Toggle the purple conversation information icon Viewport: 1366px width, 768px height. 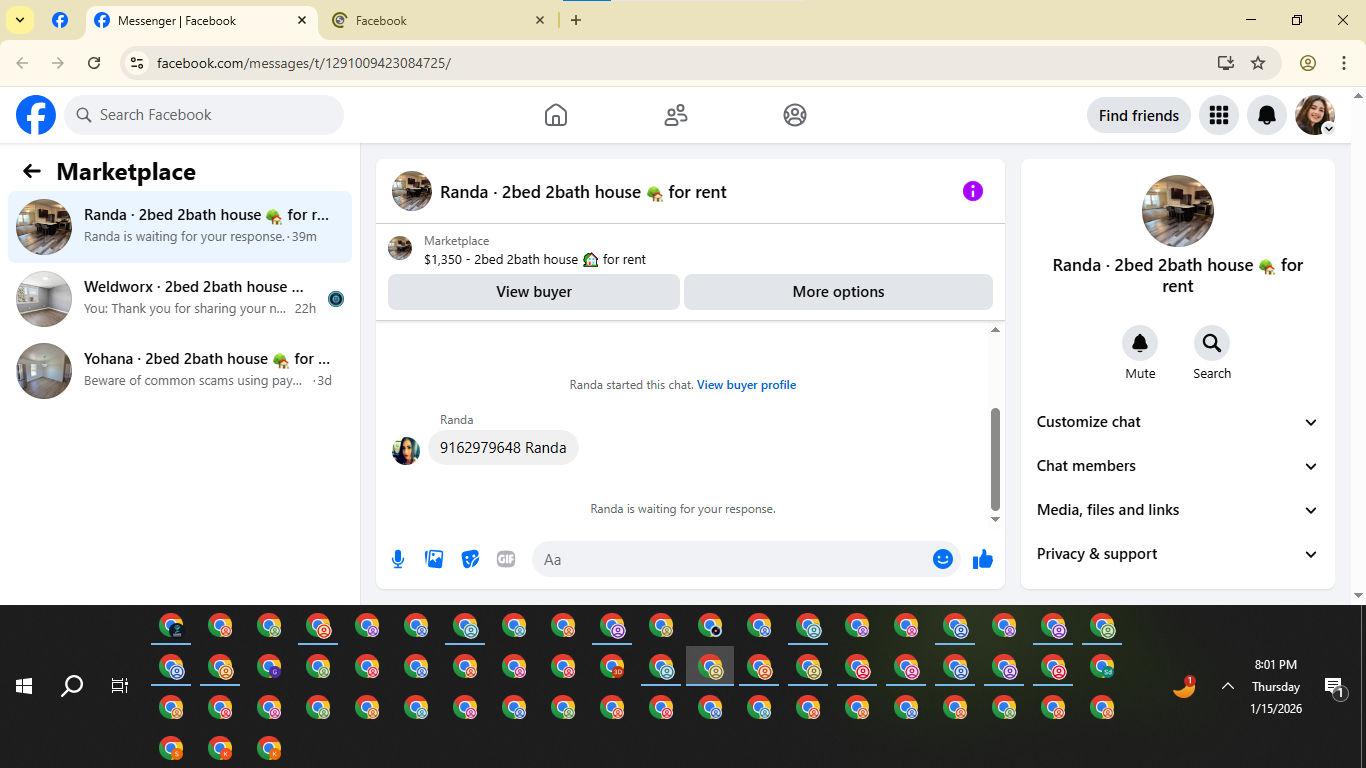(x=973, y=191)
